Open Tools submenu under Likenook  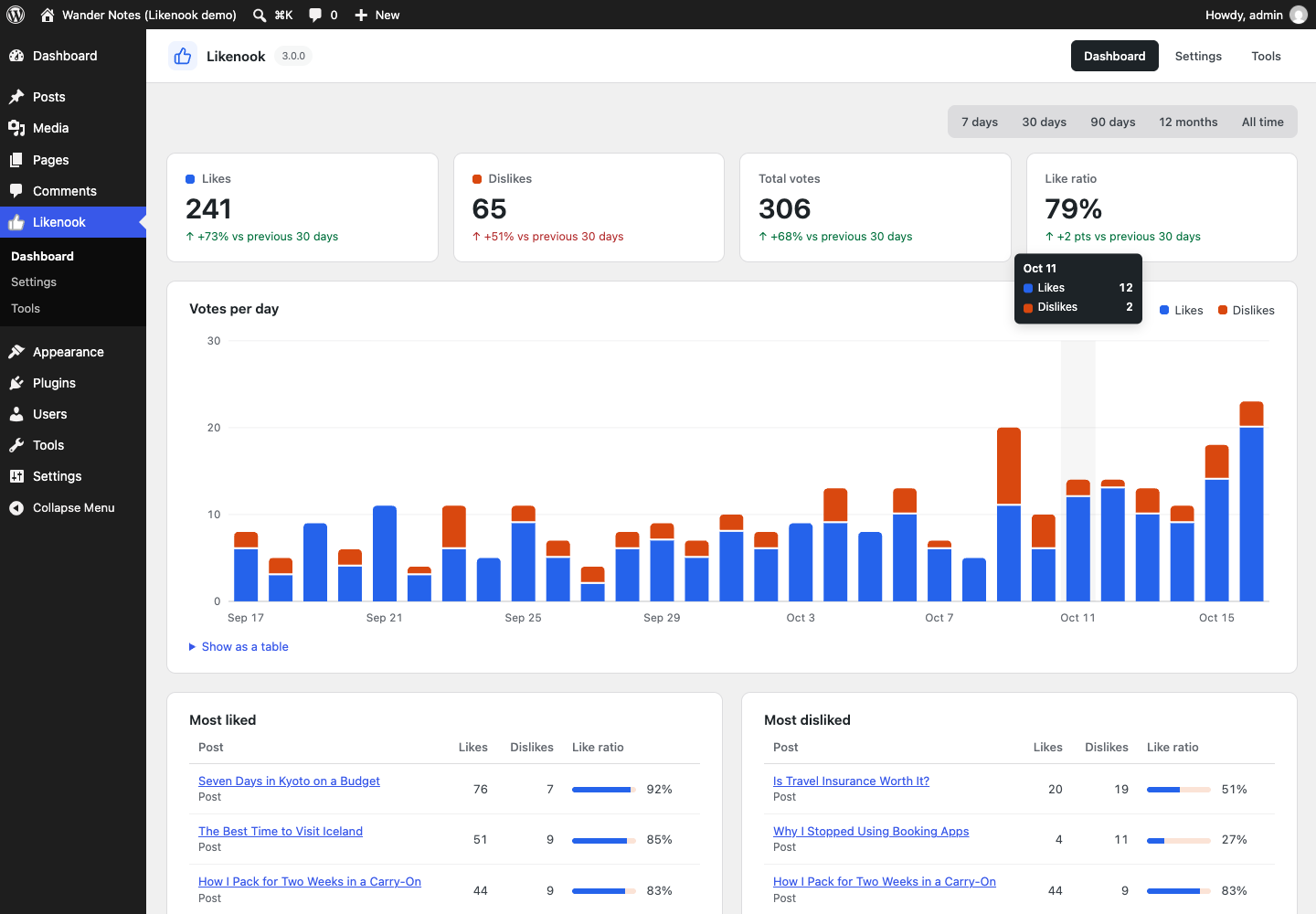(26, 309)
